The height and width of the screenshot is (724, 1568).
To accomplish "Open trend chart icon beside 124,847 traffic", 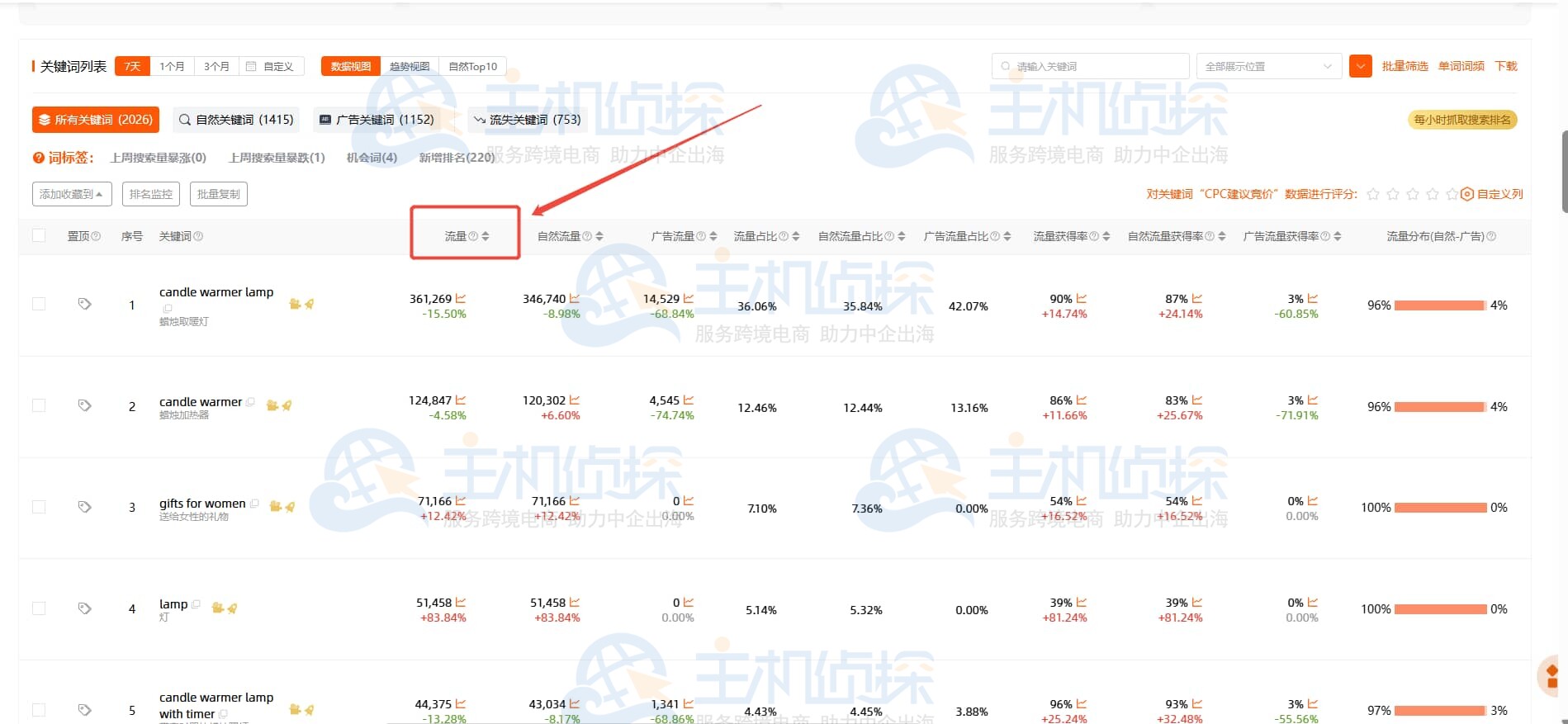I will 461,400.
